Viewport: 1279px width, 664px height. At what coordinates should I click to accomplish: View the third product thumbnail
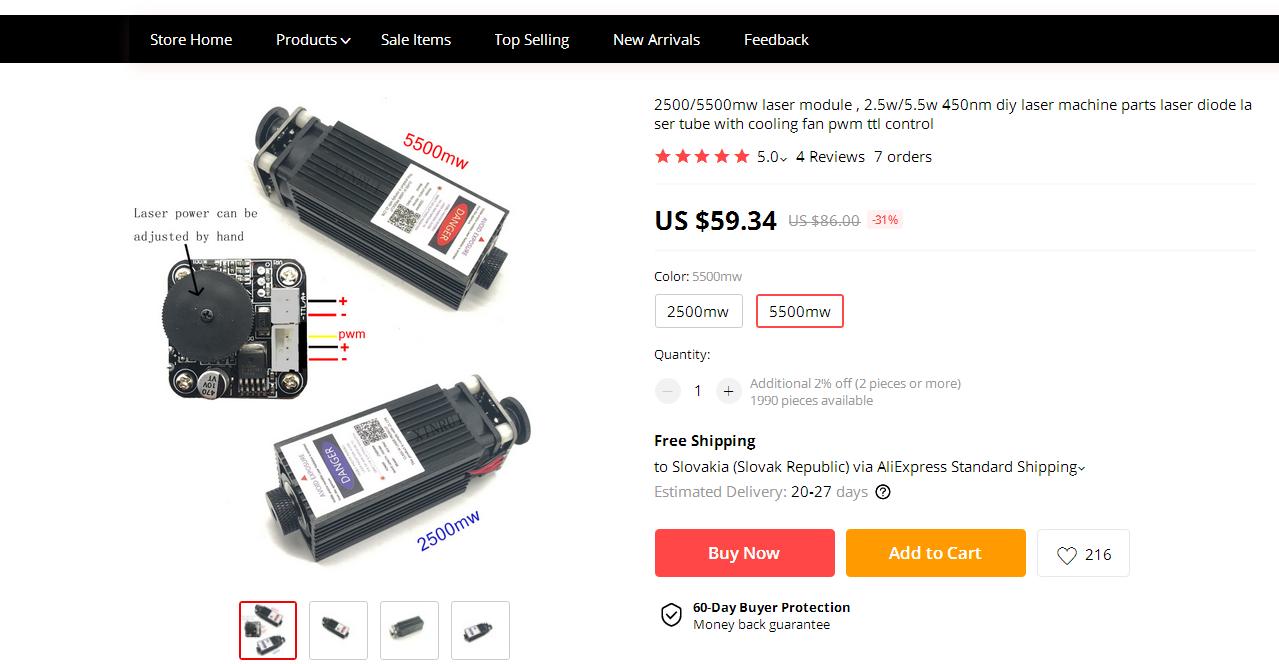click(x=409, y=630)
